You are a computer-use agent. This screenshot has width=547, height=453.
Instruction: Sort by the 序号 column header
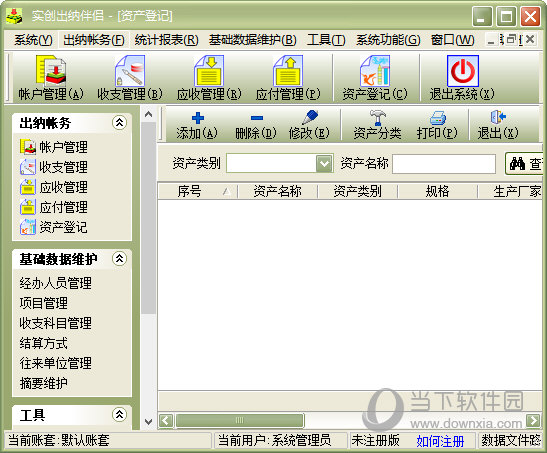(198, 191)
